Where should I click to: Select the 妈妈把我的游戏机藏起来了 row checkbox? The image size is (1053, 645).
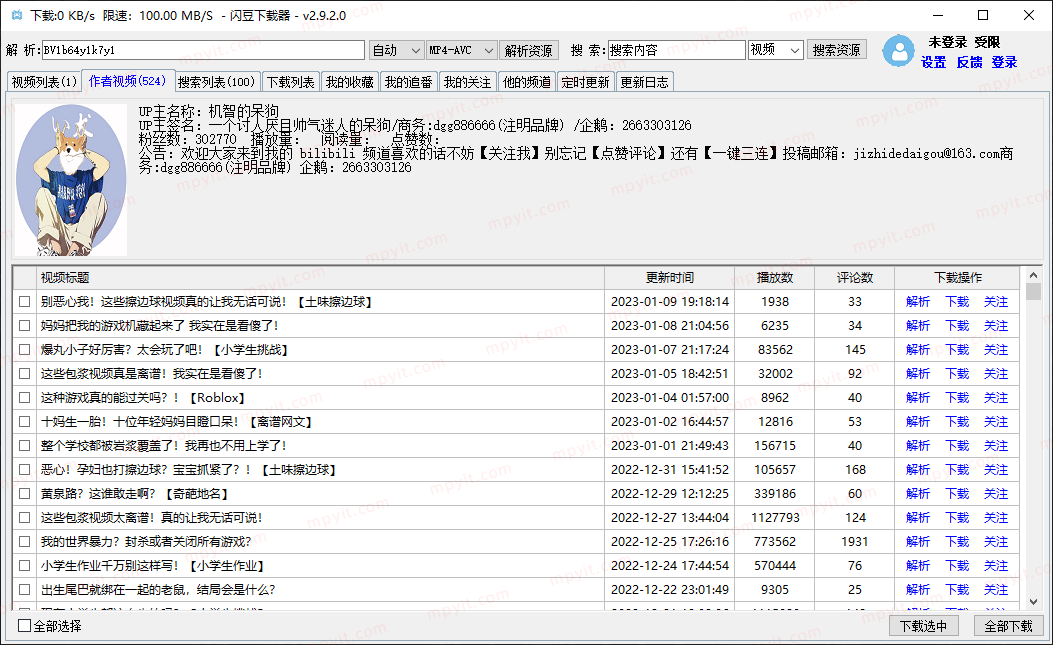click(x=25, y=326)
